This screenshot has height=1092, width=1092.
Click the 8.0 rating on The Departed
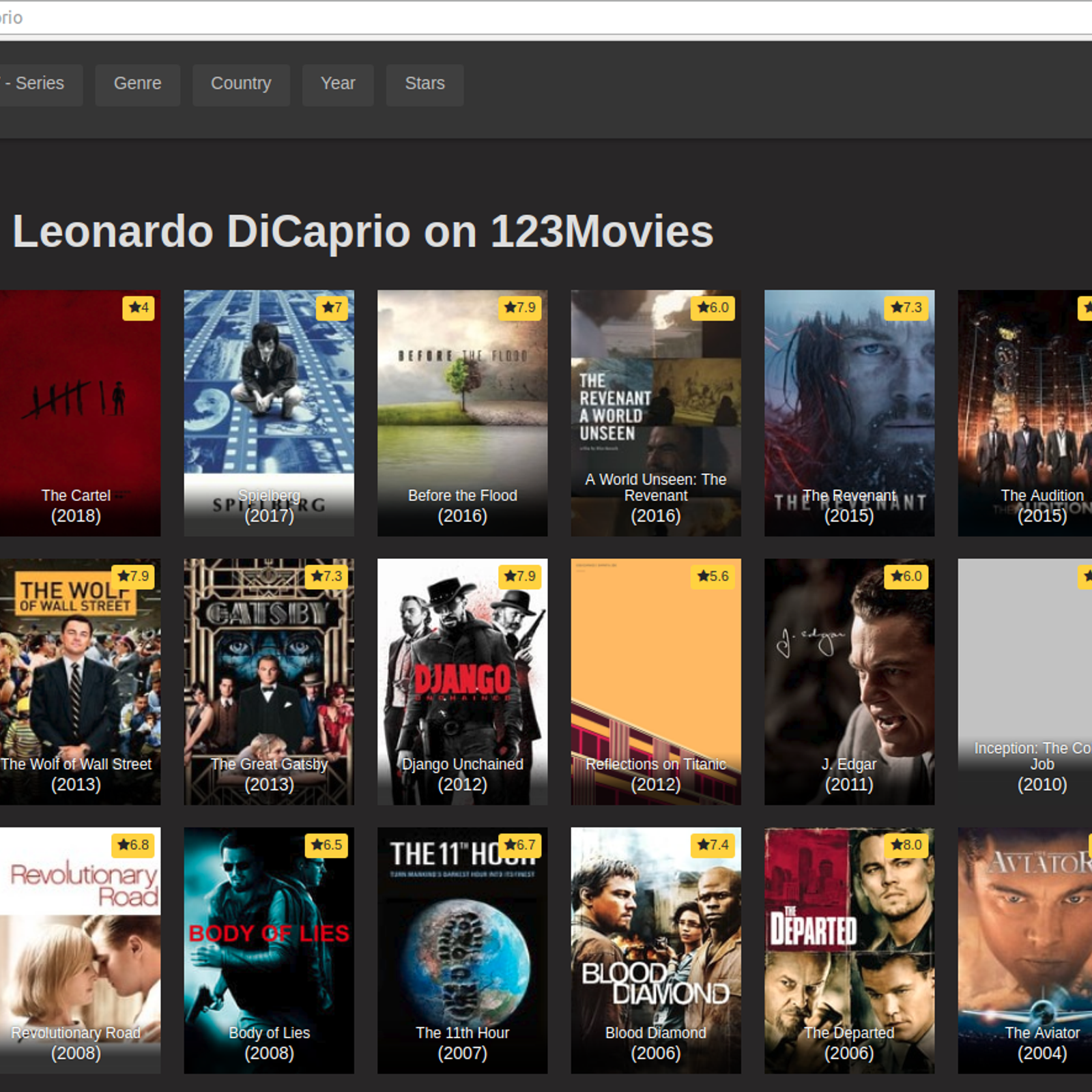(907, 846)
